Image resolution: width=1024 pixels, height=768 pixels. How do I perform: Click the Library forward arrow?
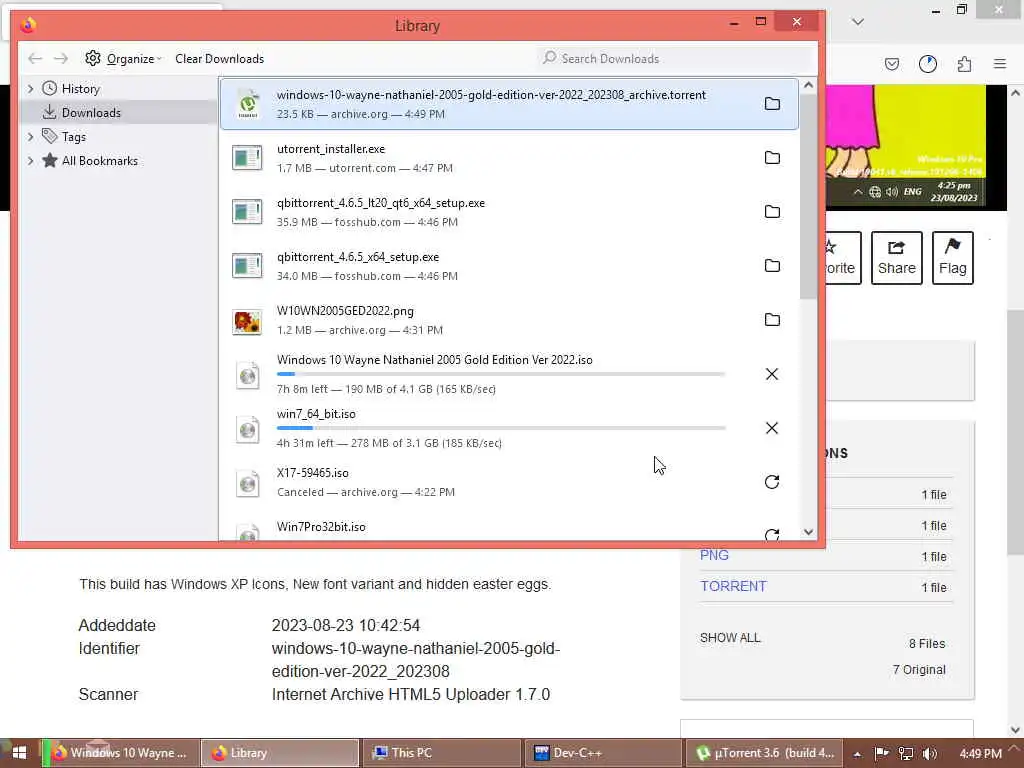(61, 59)
